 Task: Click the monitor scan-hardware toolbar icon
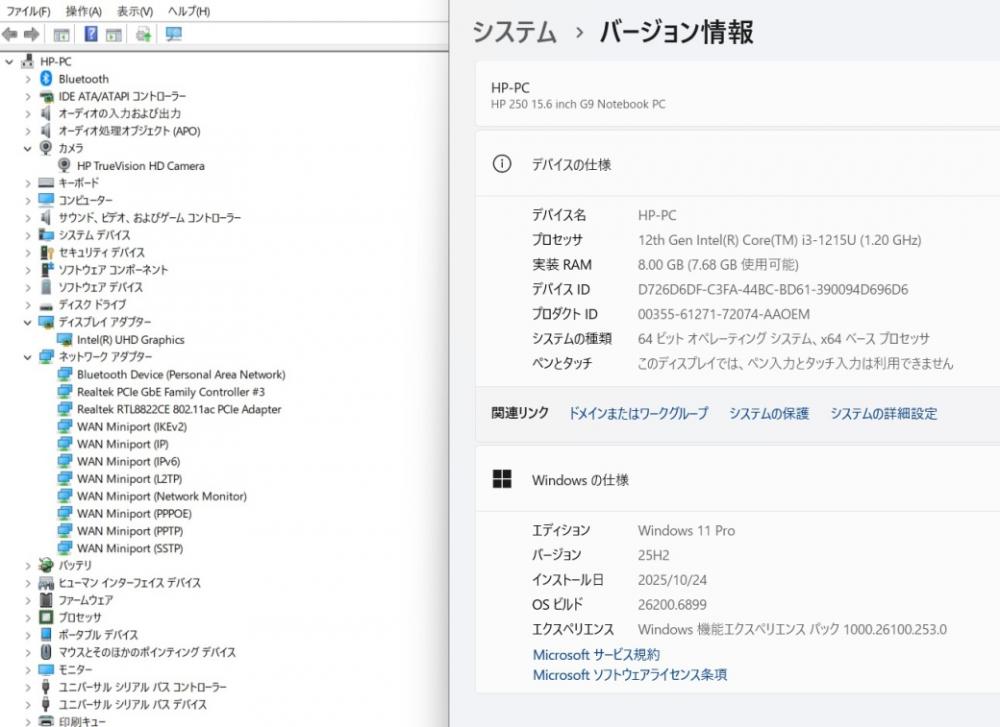click(x=173, y=34)
